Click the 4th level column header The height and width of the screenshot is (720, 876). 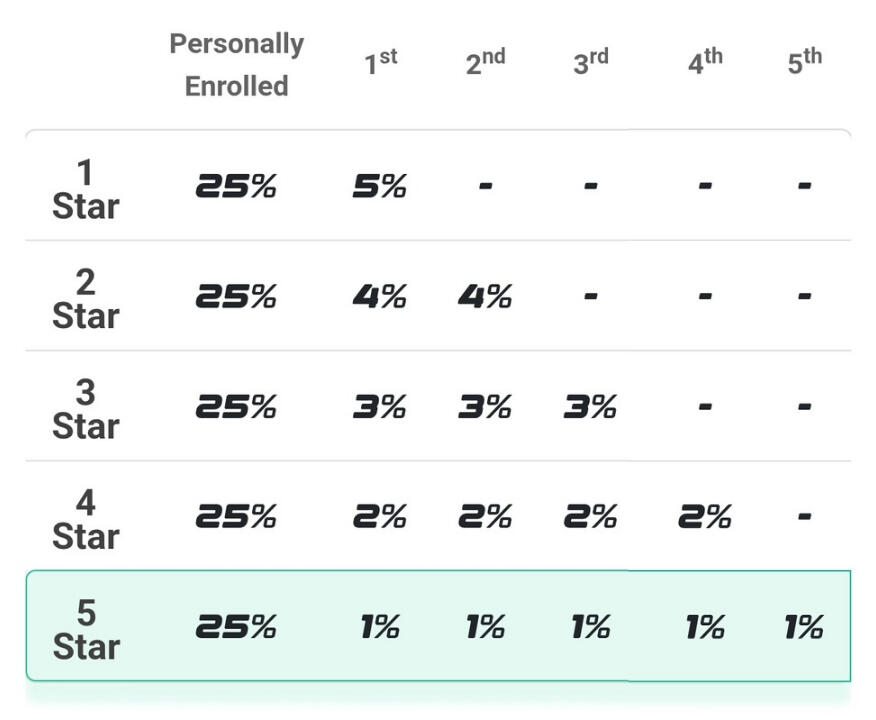tap(704, 63)
